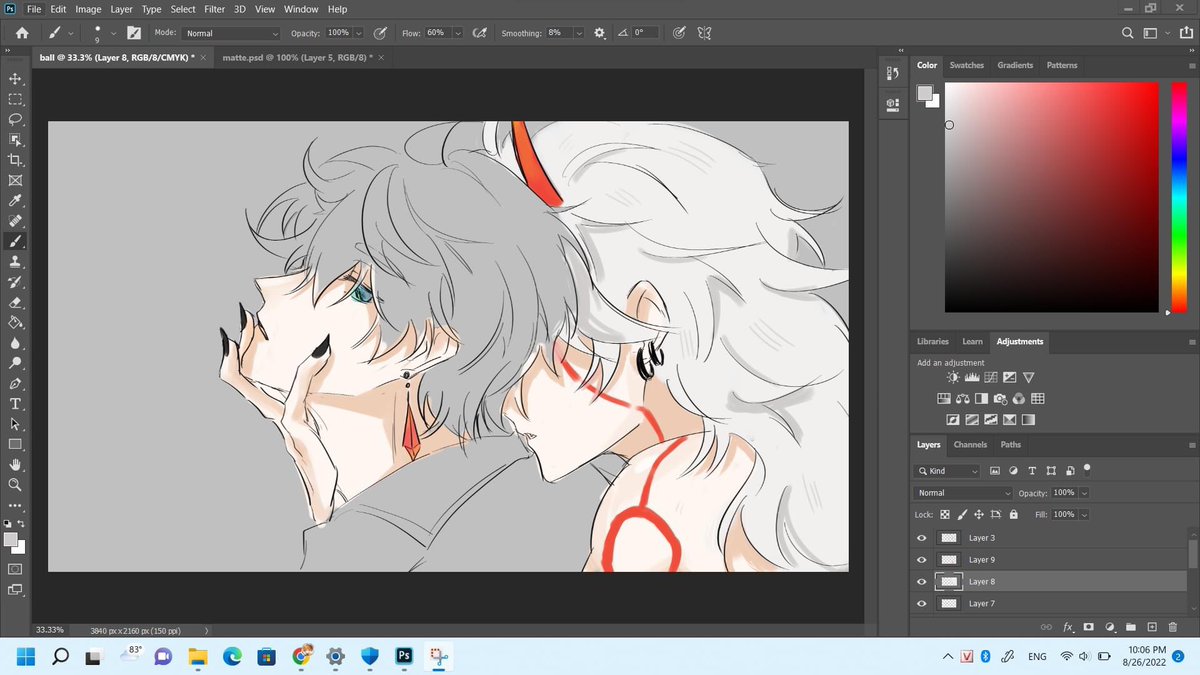Select the Path Selection tool
The image size is (1200, 675).
(15, 424)
